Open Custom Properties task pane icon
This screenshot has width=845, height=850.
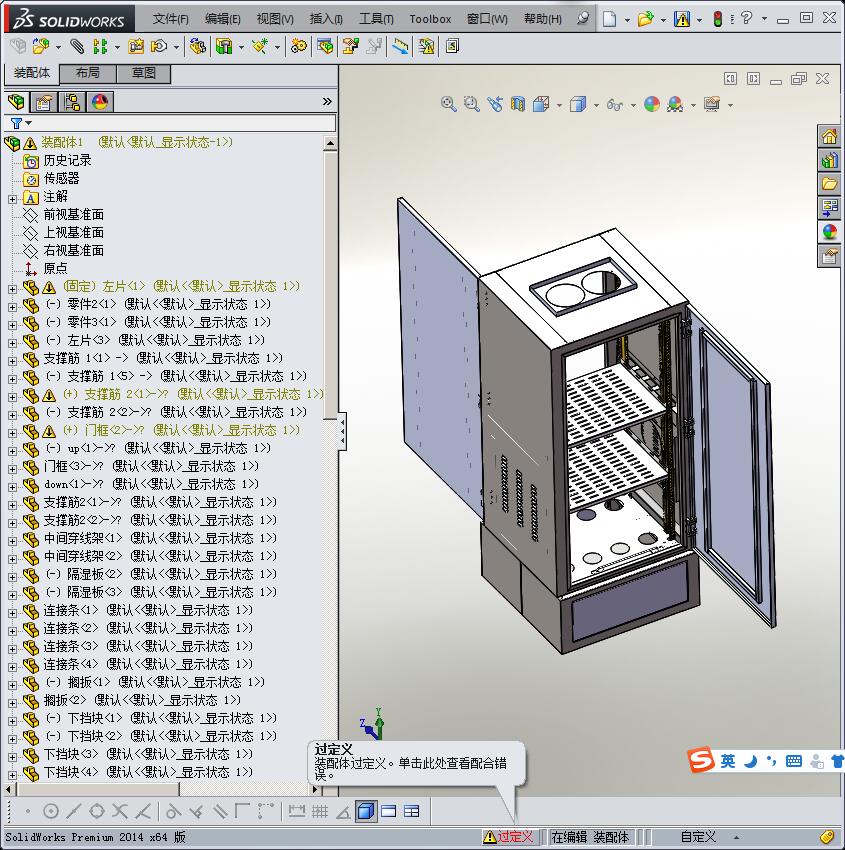829,255
